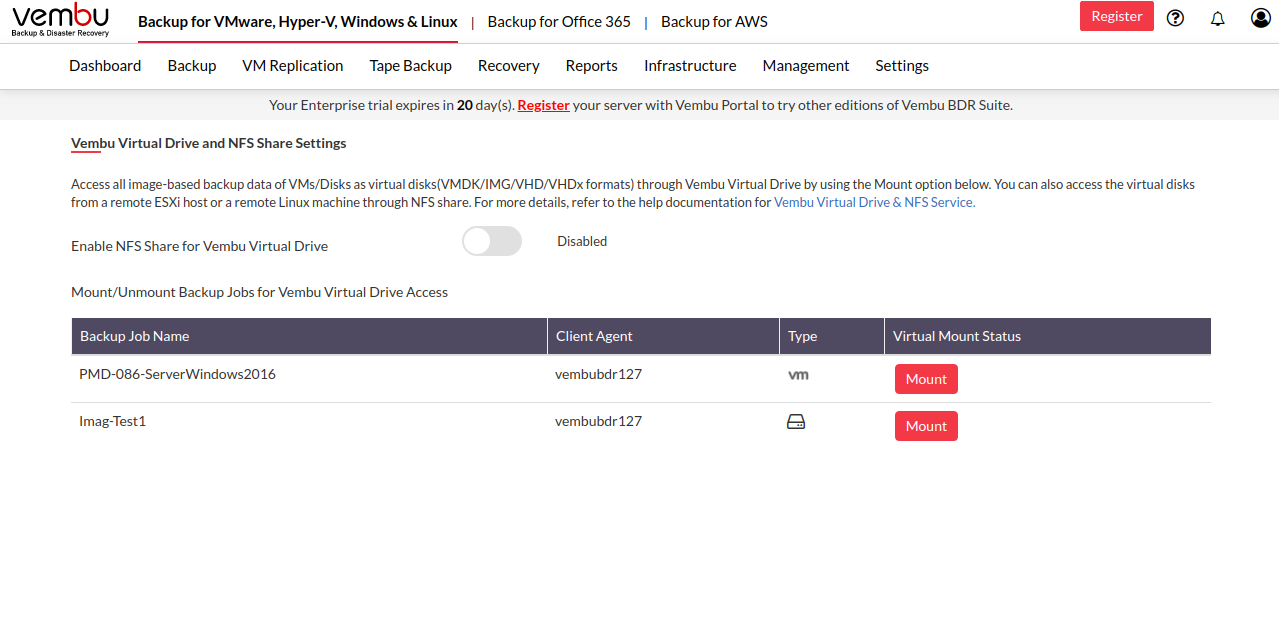The width and height of the screenshot is (1279, 617).
Task: Select the Imag-Test1 job name
Action: tap(113, 421)
